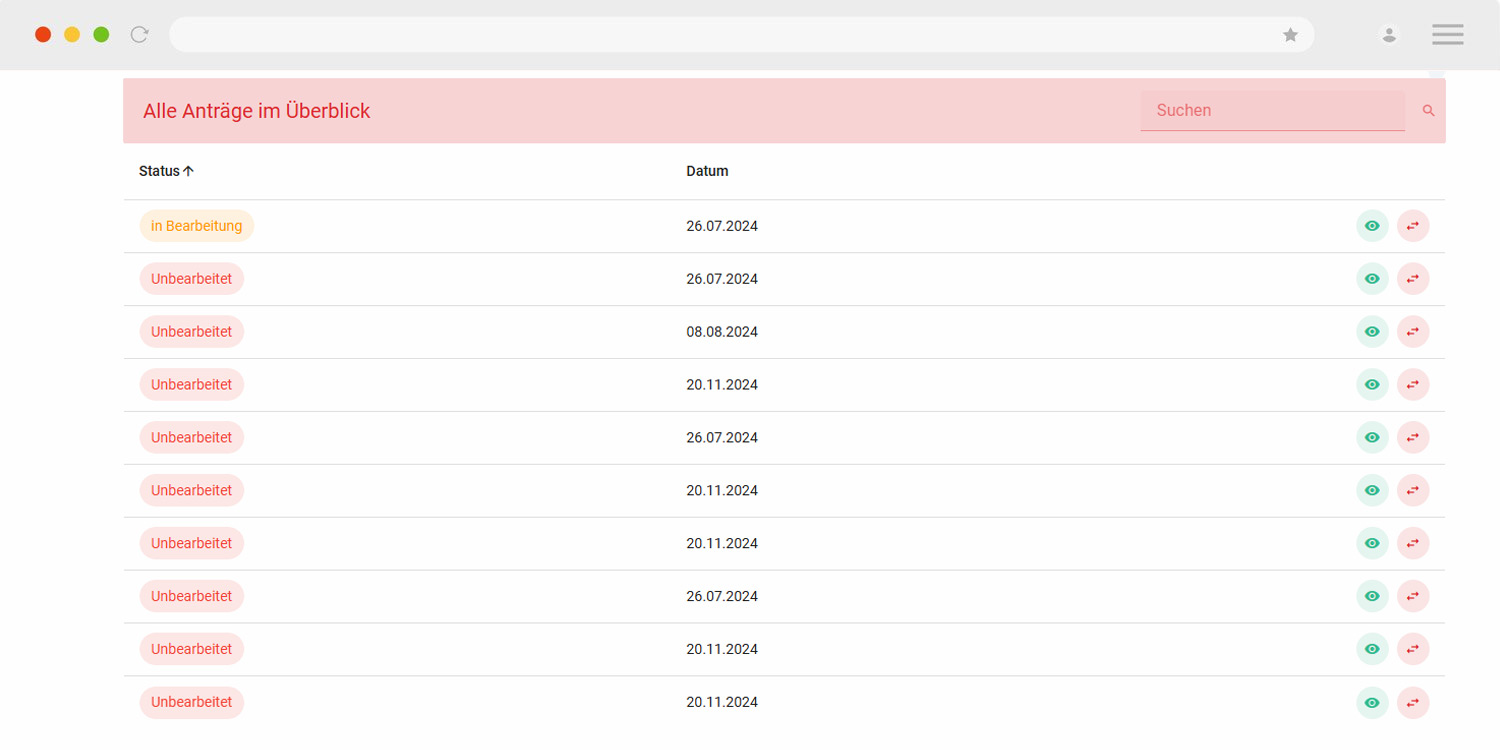Focus the Suchen search field

pos(1273,111)
